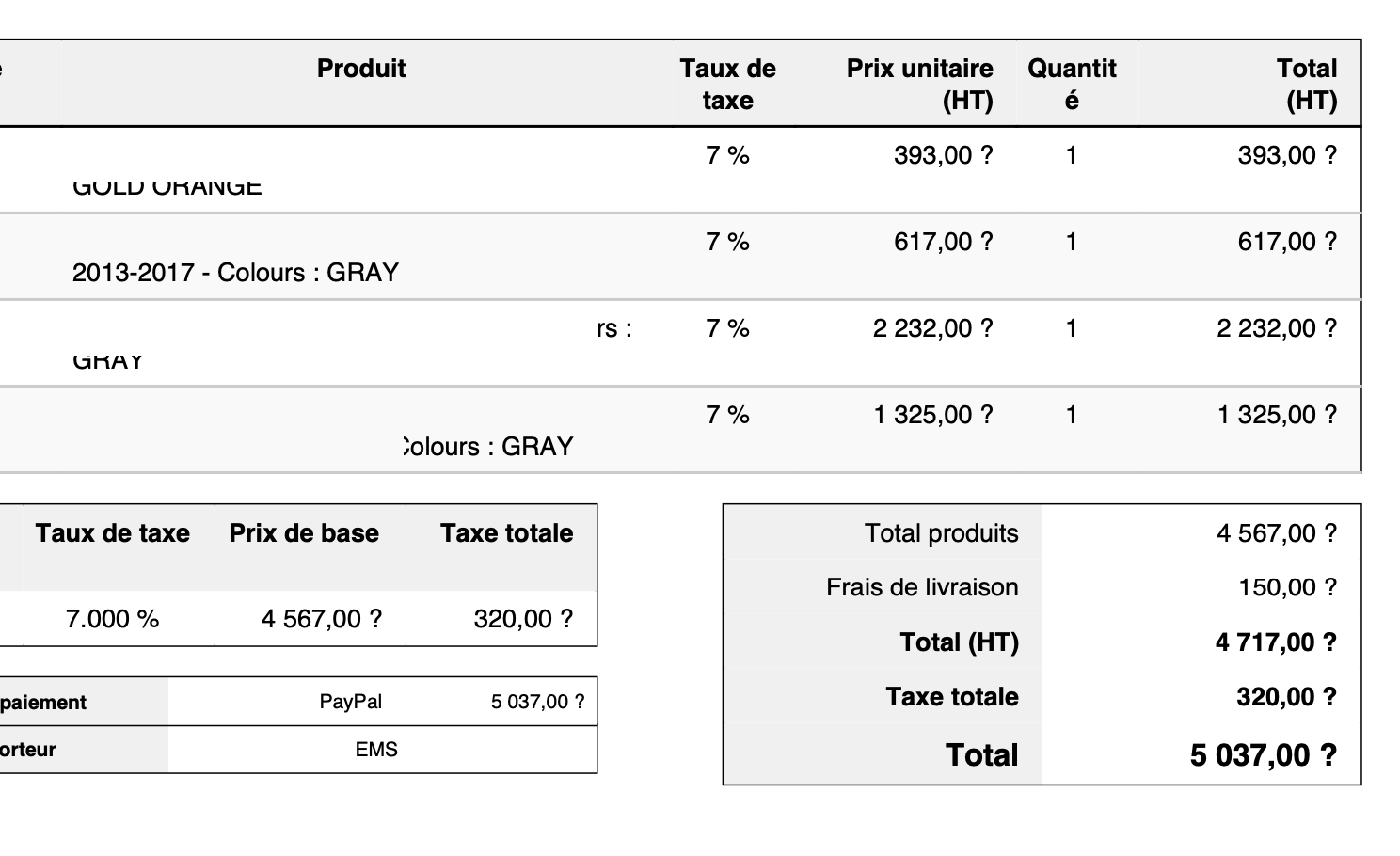Click the "Total produits" label
Screen dimensions: 1400x856
(941, 533)
